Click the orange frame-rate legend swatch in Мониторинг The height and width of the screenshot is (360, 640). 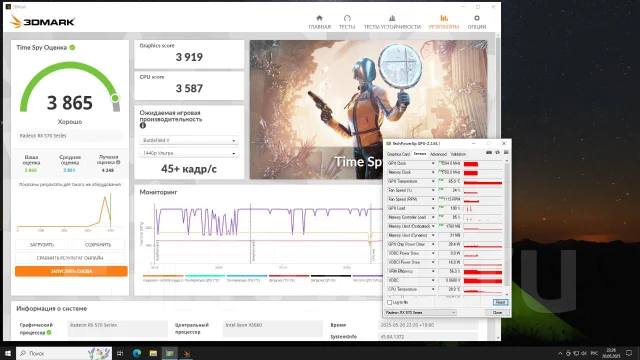[x=163, y=276]
